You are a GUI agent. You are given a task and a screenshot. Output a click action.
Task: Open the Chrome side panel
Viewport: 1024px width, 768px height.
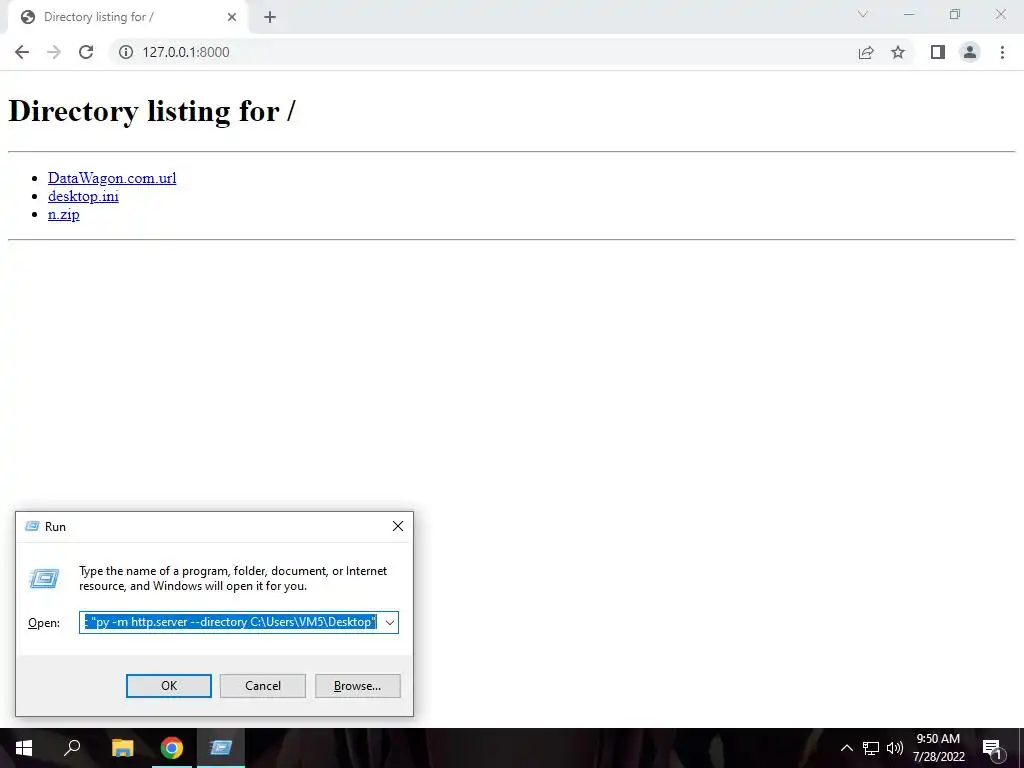[x=938, y=52]
